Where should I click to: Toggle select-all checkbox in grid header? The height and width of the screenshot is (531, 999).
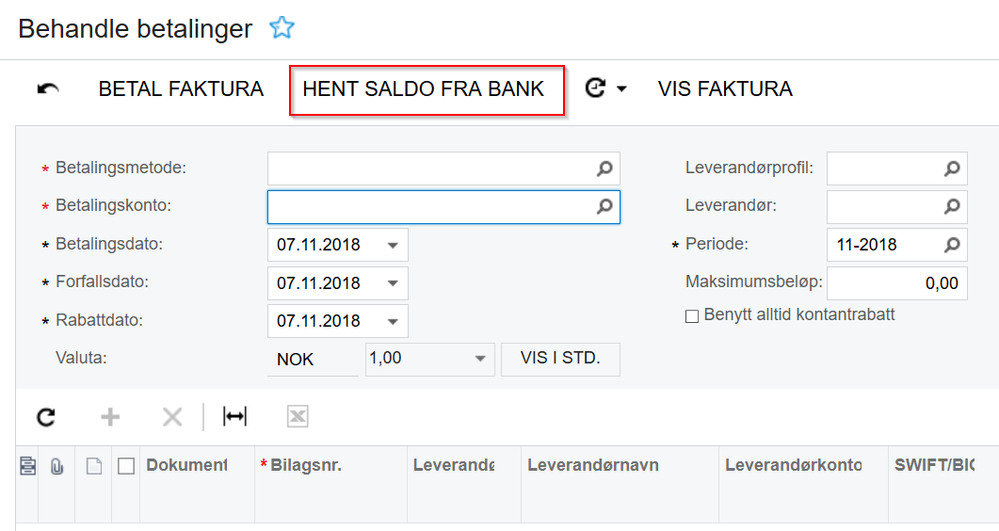pos(126,465)
